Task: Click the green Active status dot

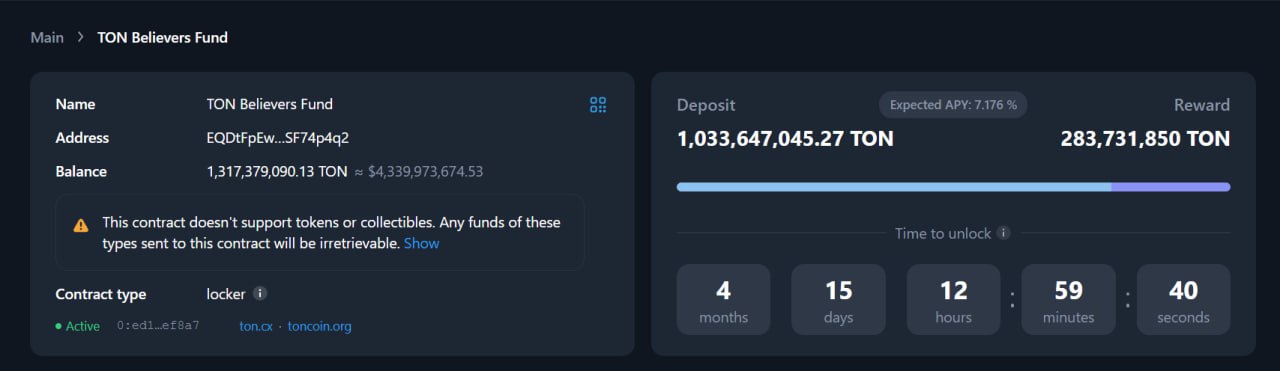Action: [x=59, y=326]
